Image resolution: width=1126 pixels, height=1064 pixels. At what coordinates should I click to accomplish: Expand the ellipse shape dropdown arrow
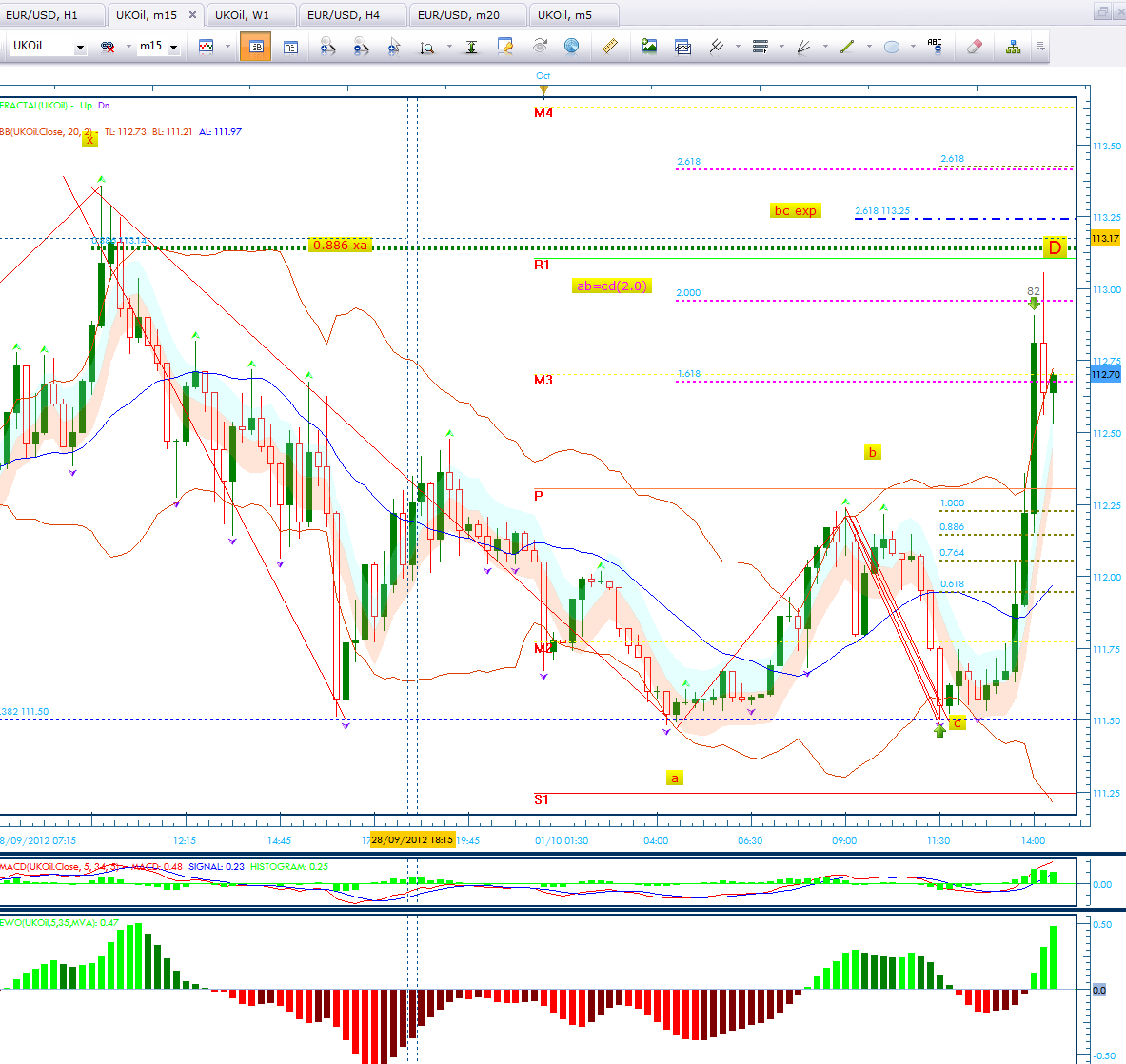tap(914, 47)
